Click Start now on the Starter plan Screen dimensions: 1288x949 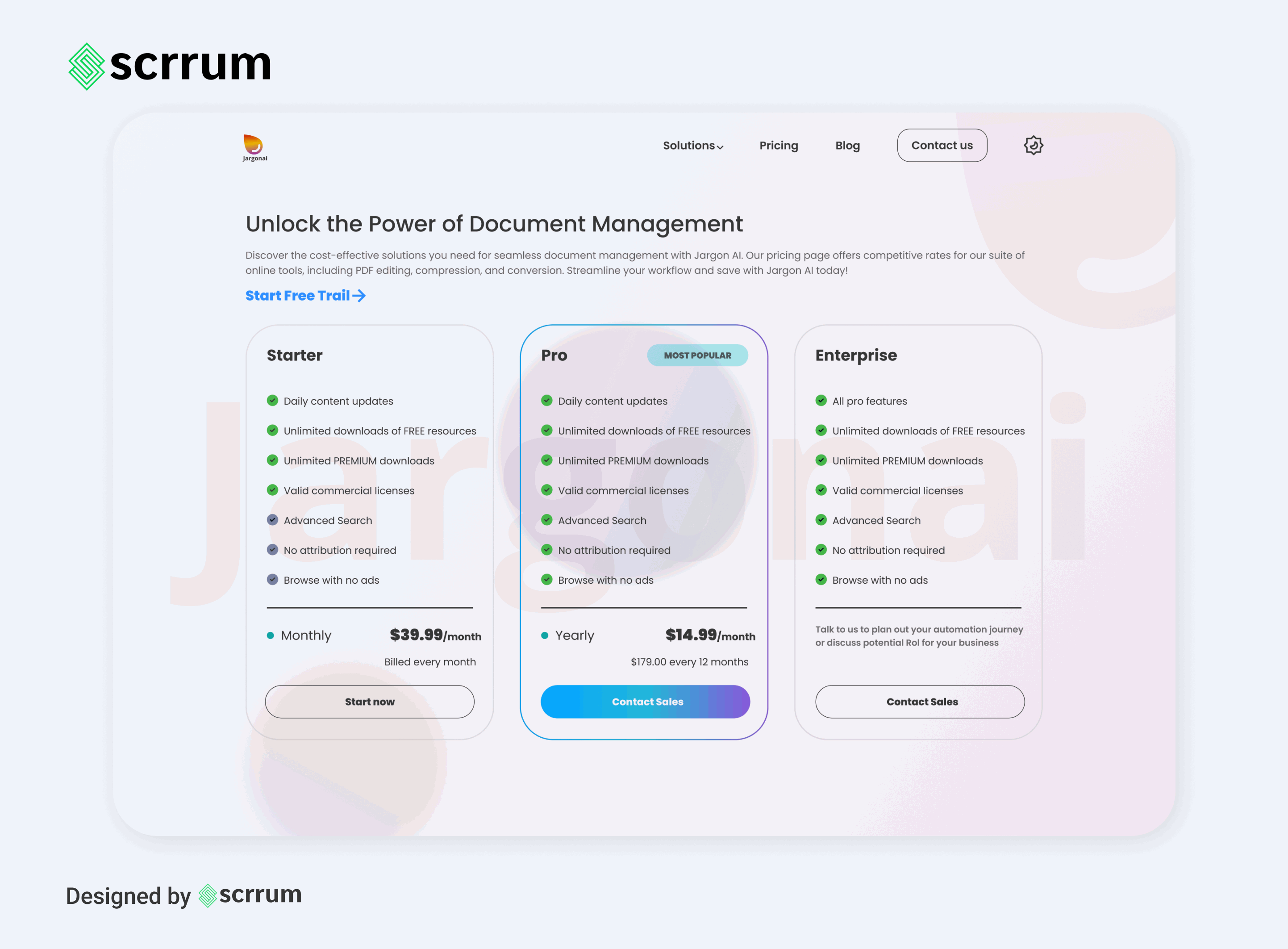coord(369,702)
